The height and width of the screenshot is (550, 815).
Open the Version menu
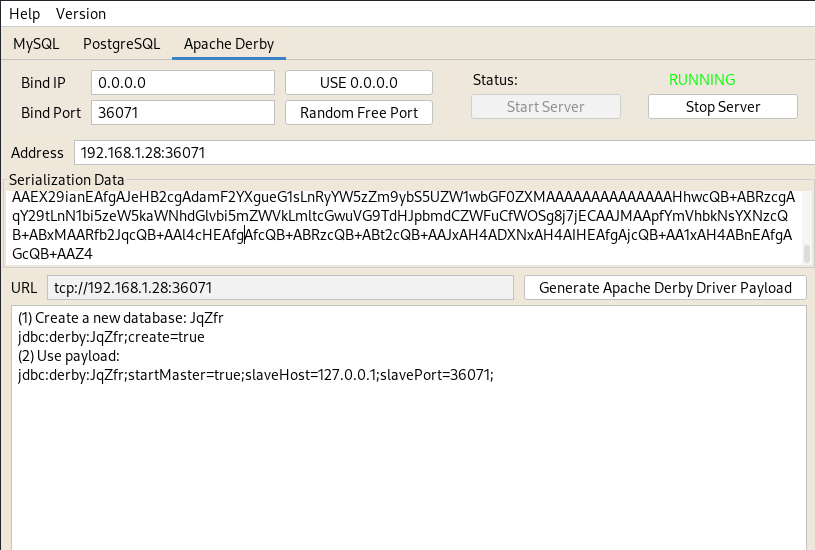coord(81,14)
